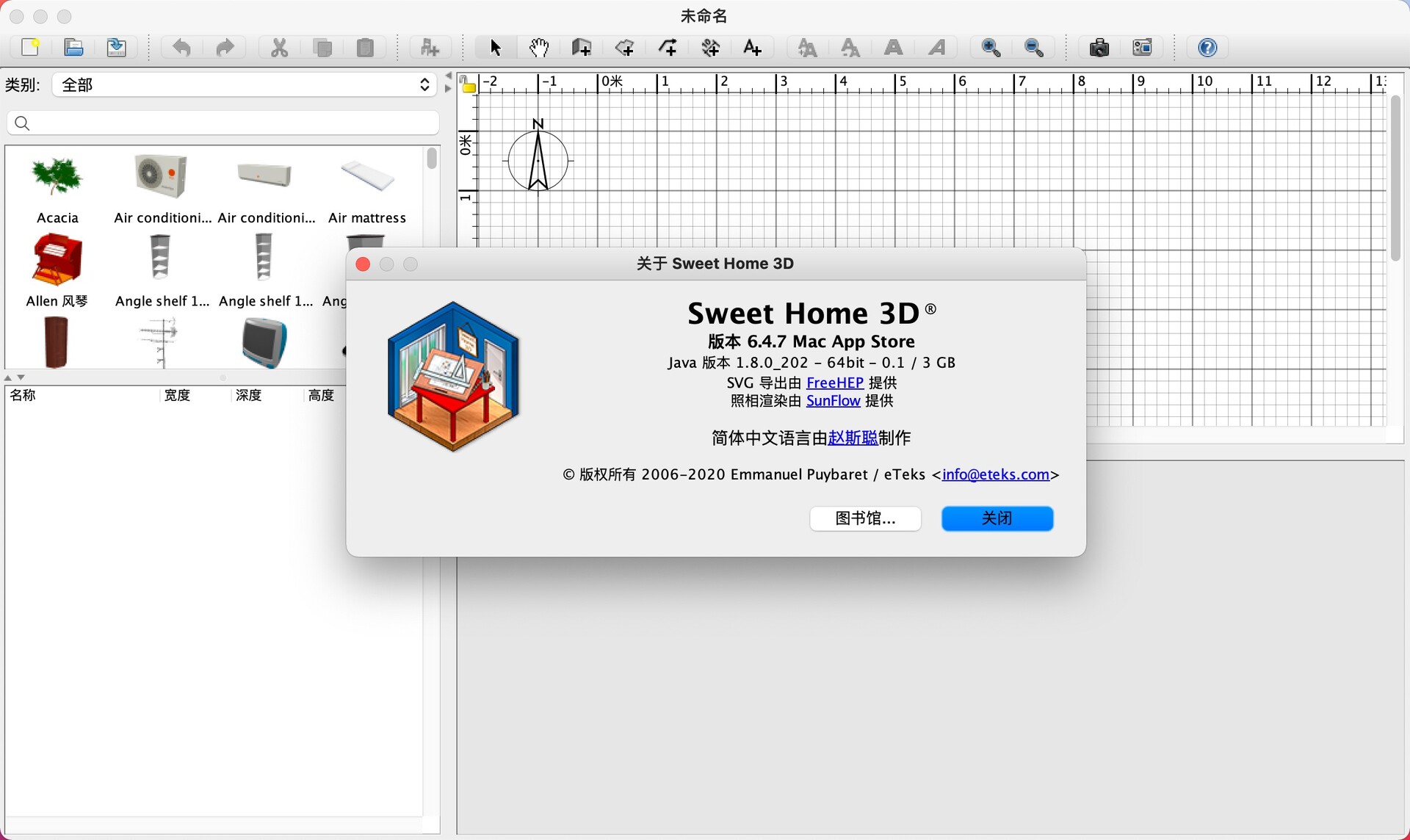Click the 关闭 button in about dialog
The width and height of the screenshot is (1410, 840).
click(x=997, y=518)
